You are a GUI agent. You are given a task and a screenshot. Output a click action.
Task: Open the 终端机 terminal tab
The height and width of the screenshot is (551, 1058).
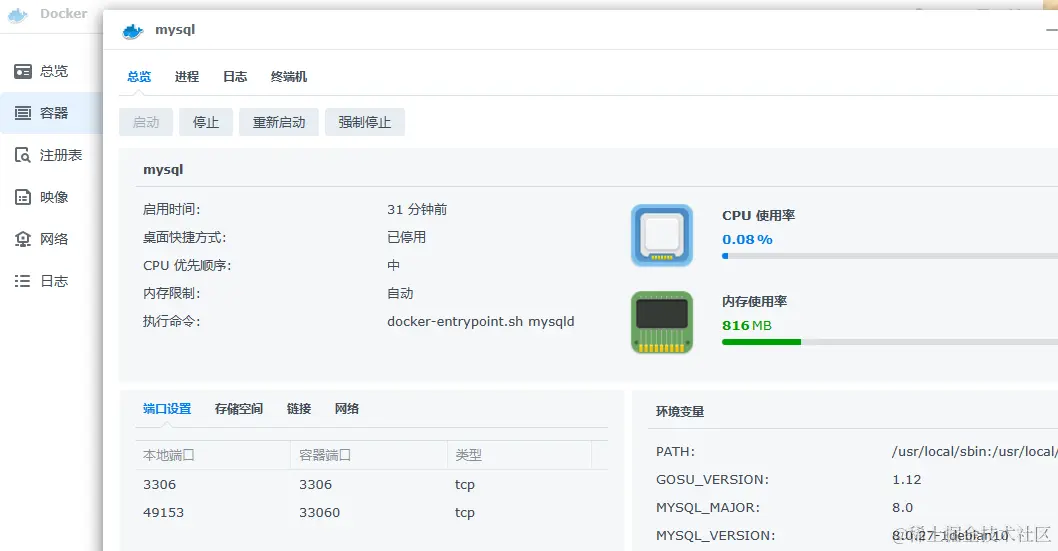(x=289, y=76)
